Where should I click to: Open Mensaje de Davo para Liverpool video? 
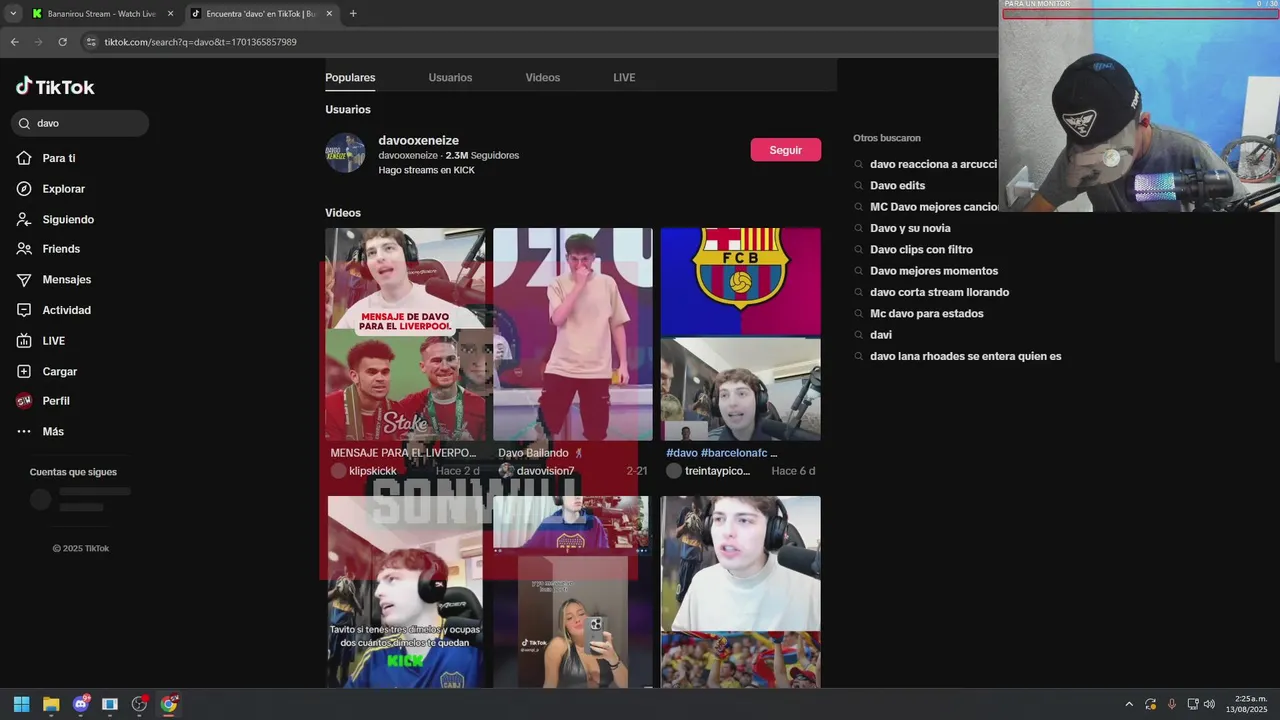coord(405,334)
